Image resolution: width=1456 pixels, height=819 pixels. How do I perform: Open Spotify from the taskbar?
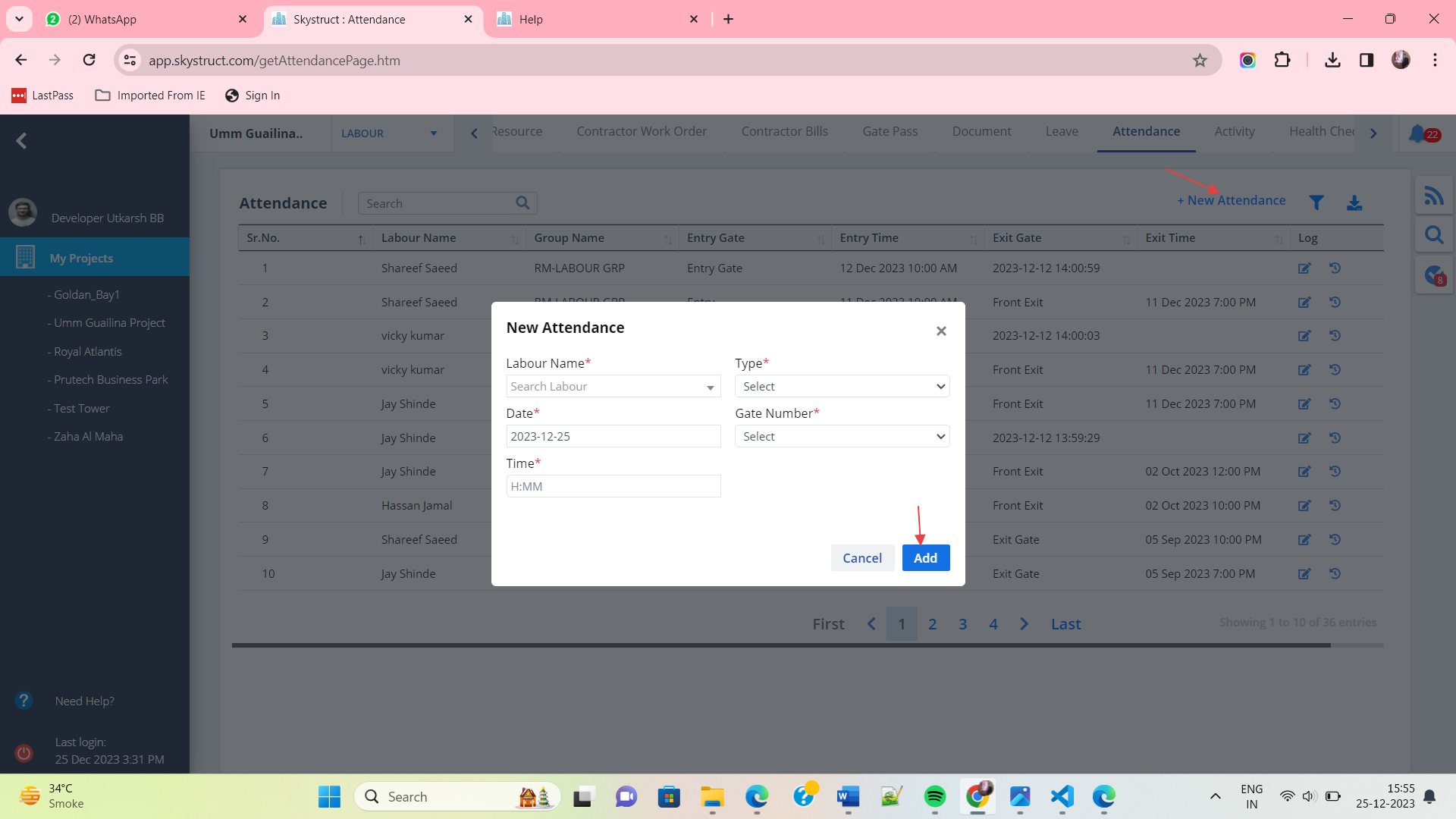point(934,796)
